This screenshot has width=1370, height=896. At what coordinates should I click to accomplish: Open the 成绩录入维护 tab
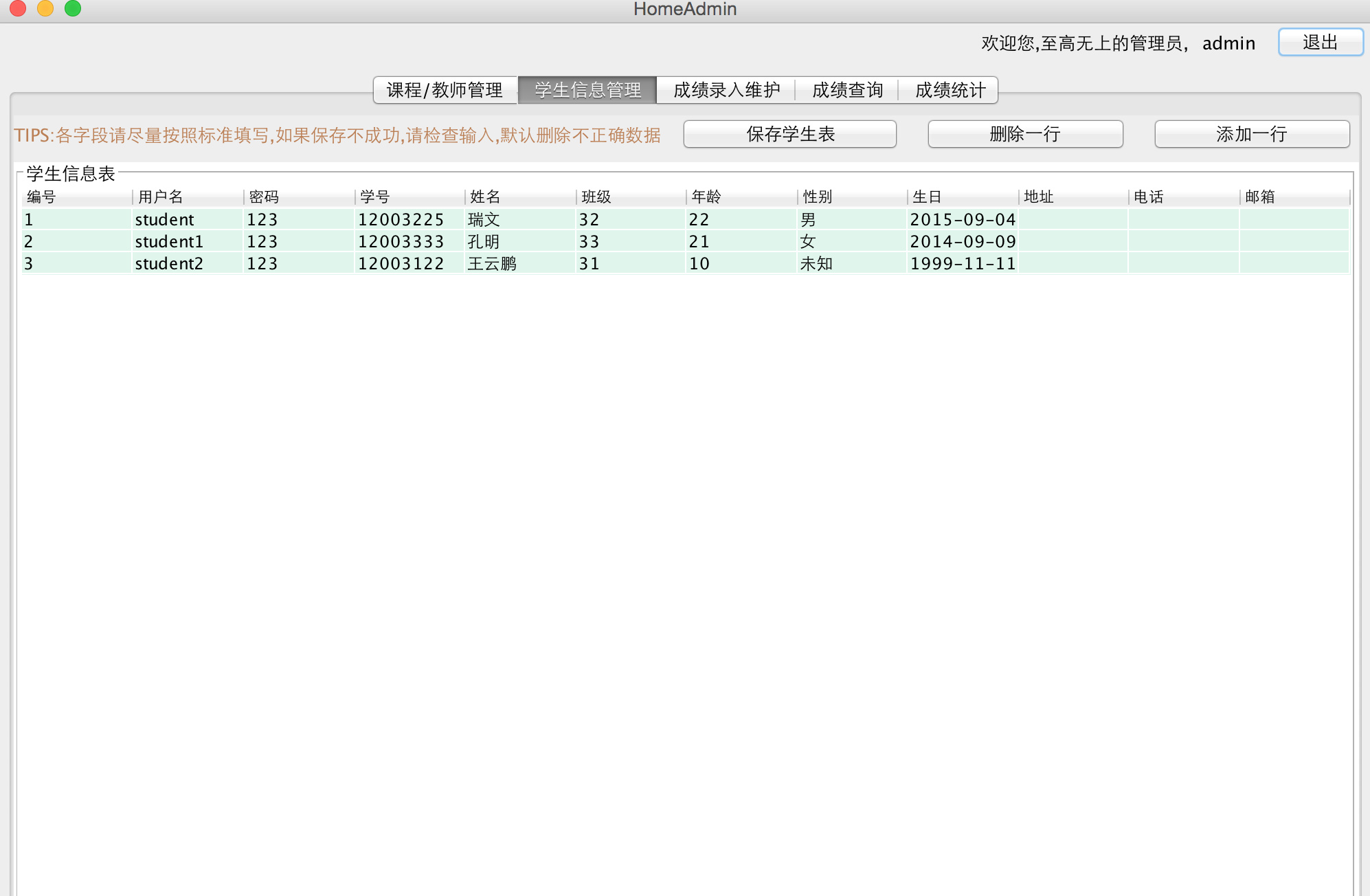[x=726, y=90]
